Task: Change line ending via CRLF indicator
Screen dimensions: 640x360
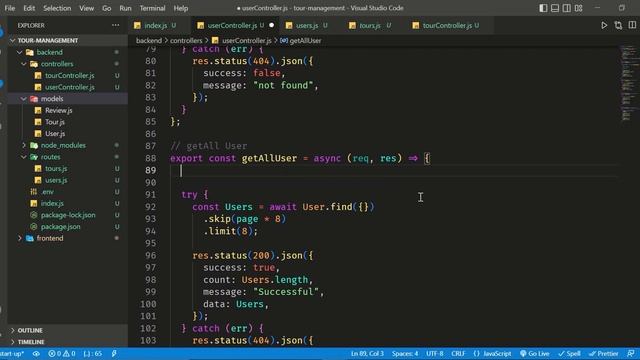Action: coord(458,354)
